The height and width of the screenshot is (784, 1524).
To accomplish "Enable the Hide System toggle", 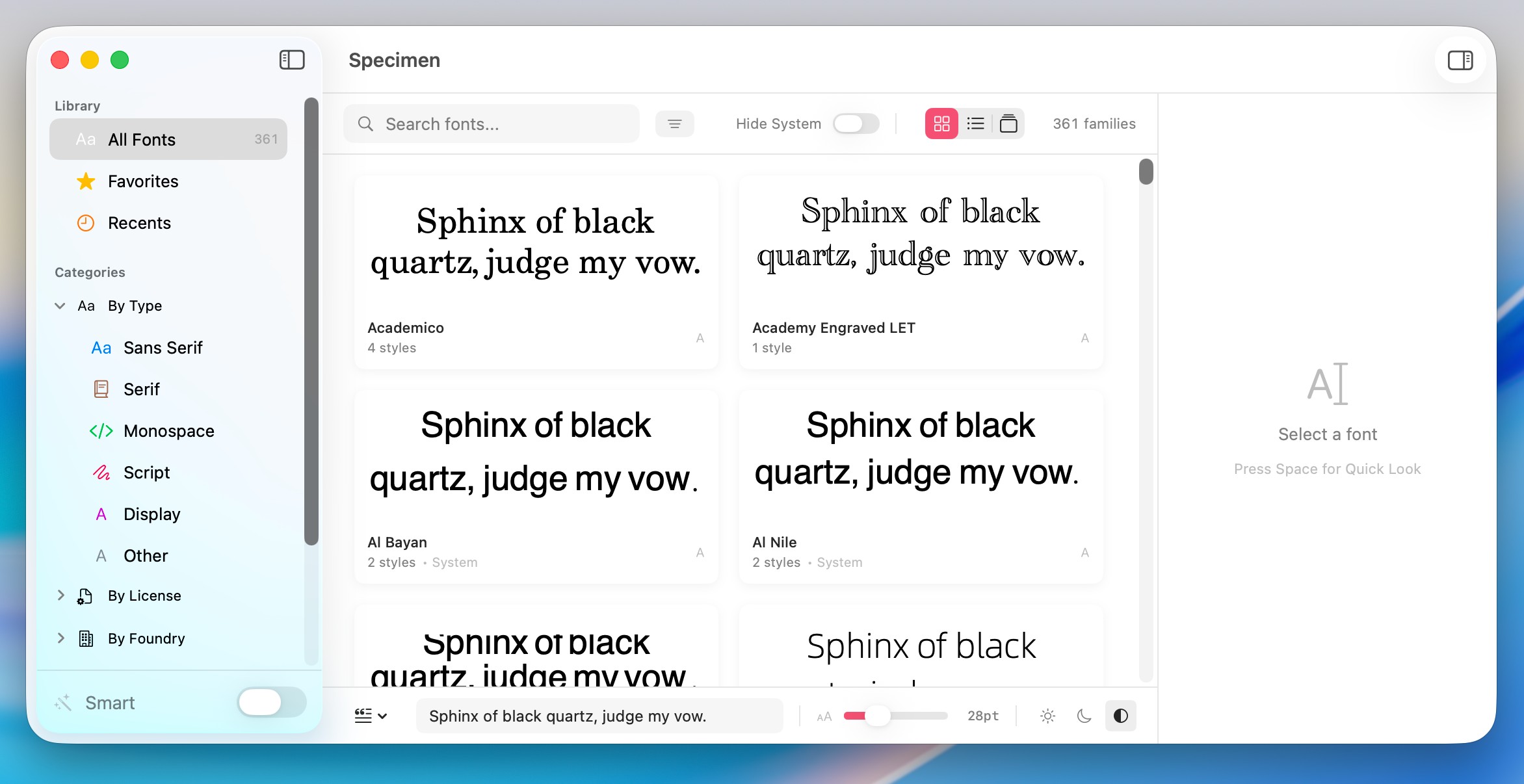I will [856, 124].
